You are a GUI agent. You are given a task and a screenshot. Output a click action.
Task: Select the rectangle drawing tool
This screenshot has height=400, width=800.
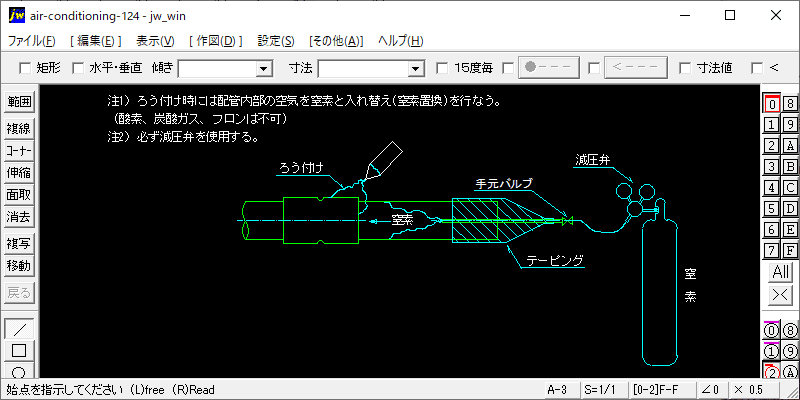[x=19, y=351]
